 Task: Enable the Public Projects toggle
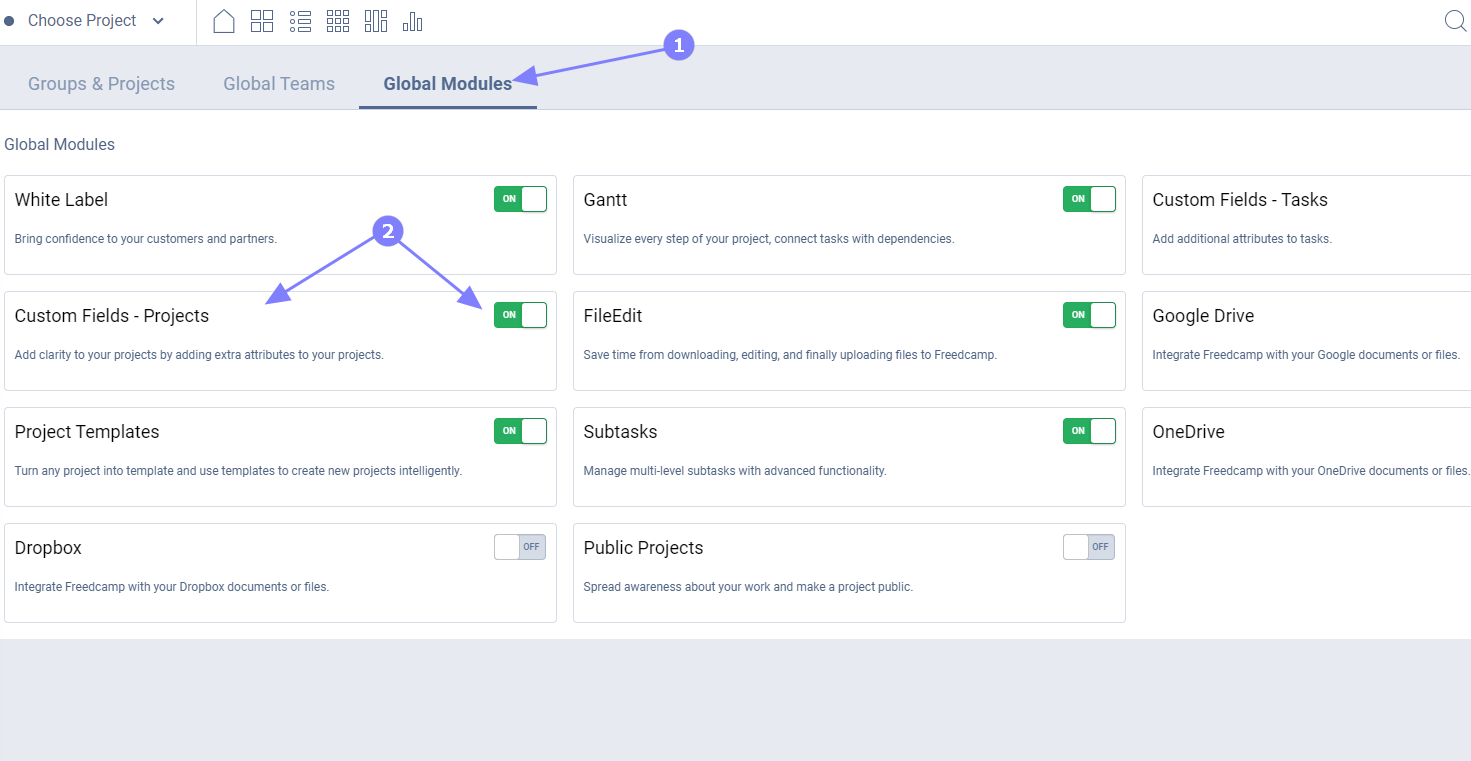1089,547
